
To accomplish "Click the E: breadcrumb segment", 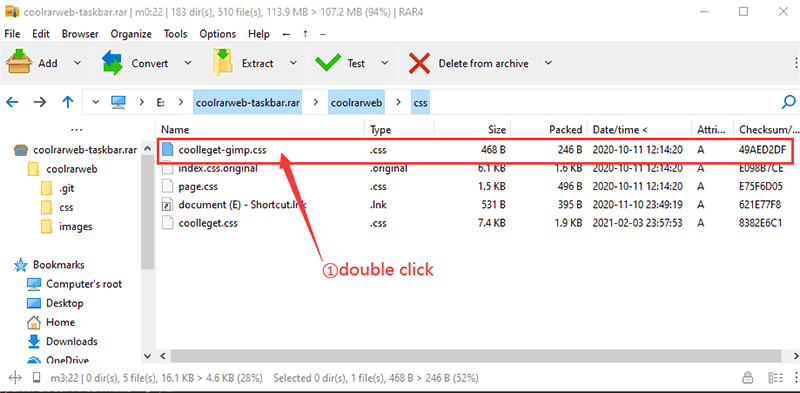I will point(160,102).
